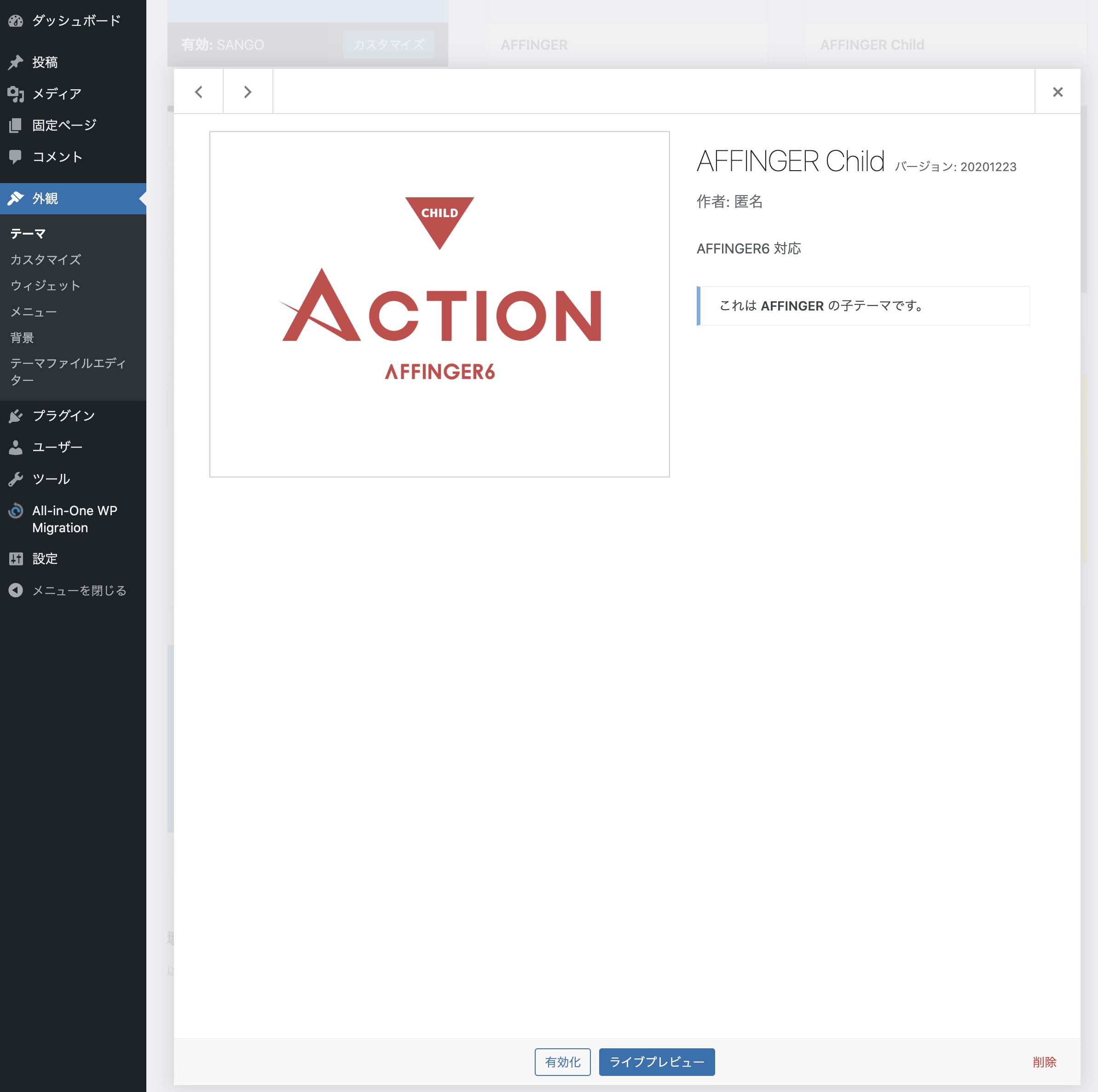1098x1092 pixels.
Task: Click the user icon beside ユーザー
Action: 16,447
